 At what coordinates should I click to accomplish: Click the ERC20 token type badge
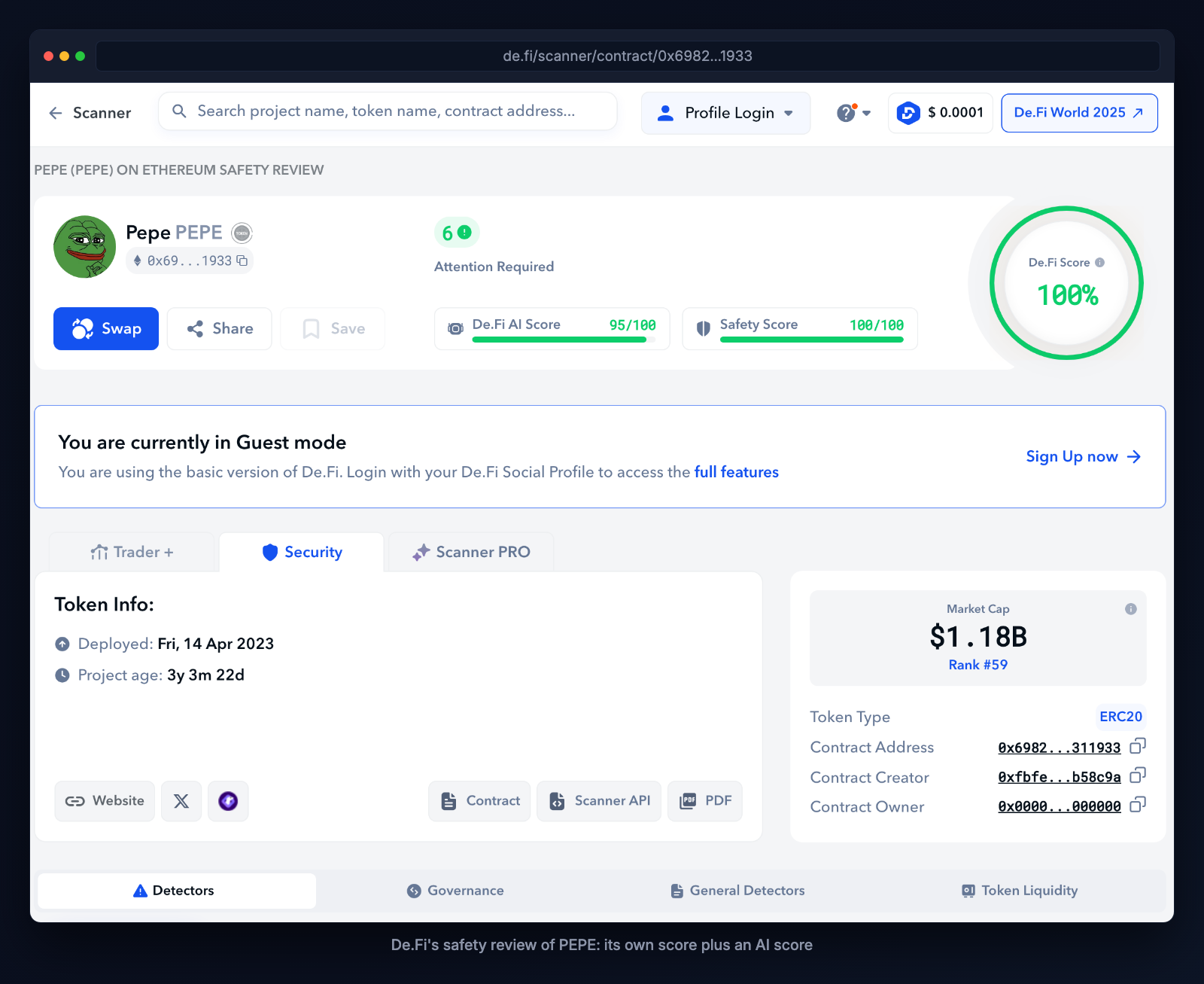coord(1120,717)
